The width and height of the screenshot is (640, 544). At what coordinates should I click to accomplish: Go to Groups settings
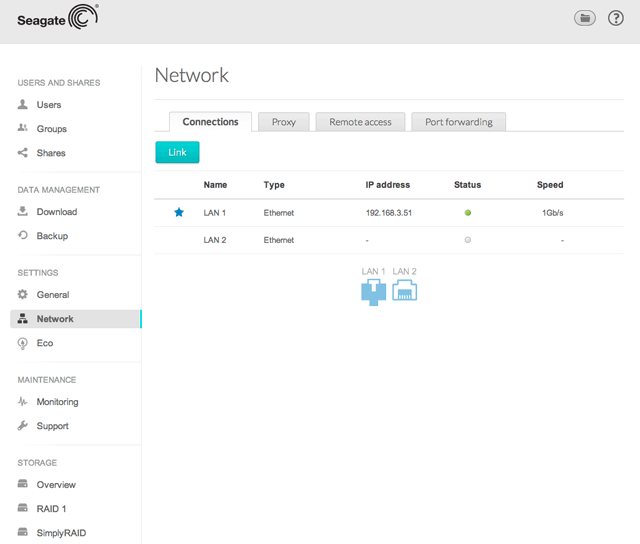click(x=51, y=129)
